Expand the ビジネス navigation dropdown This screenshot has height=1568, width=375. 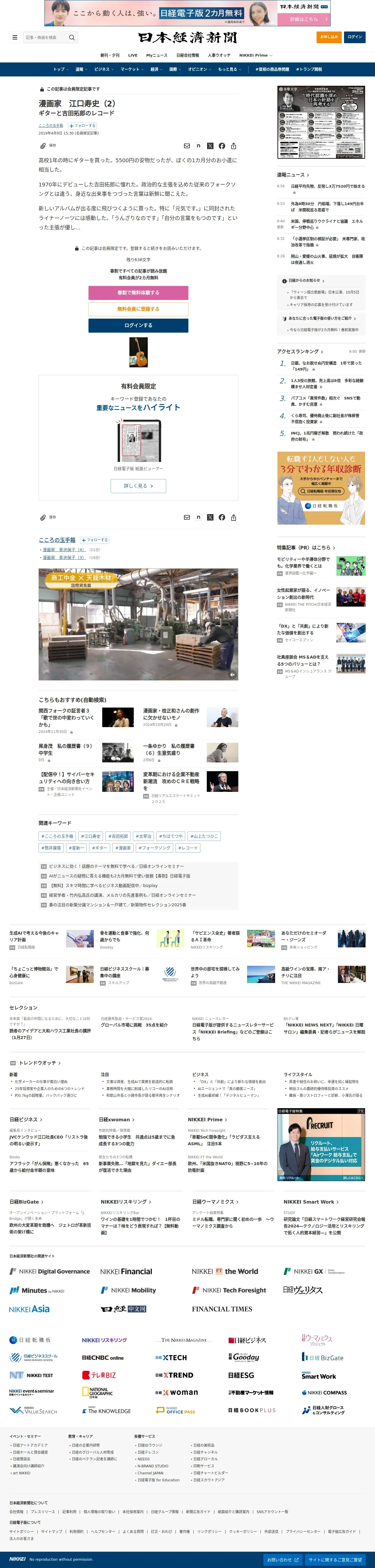point(104,69)
